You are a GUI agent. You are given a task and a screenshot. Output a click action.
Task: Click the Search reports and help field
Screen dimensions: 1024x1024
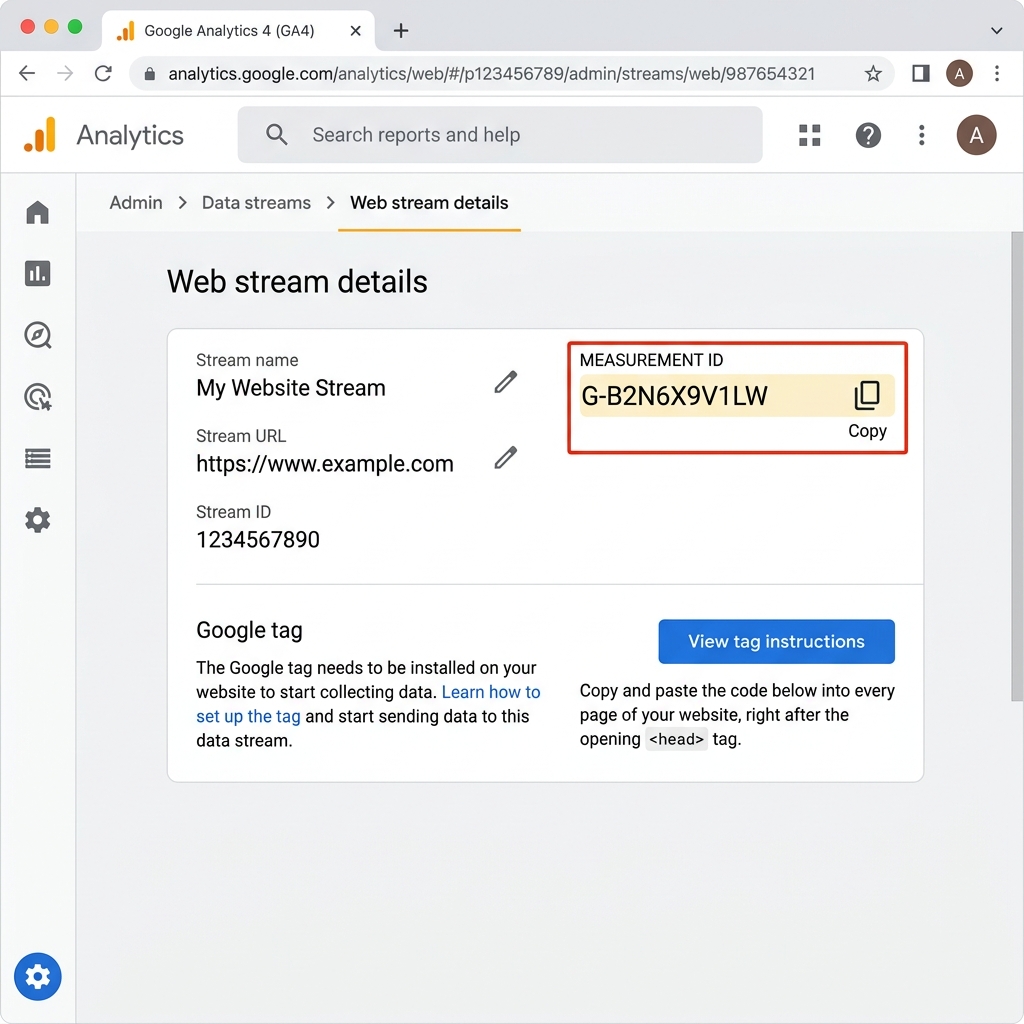click(500, 135)
